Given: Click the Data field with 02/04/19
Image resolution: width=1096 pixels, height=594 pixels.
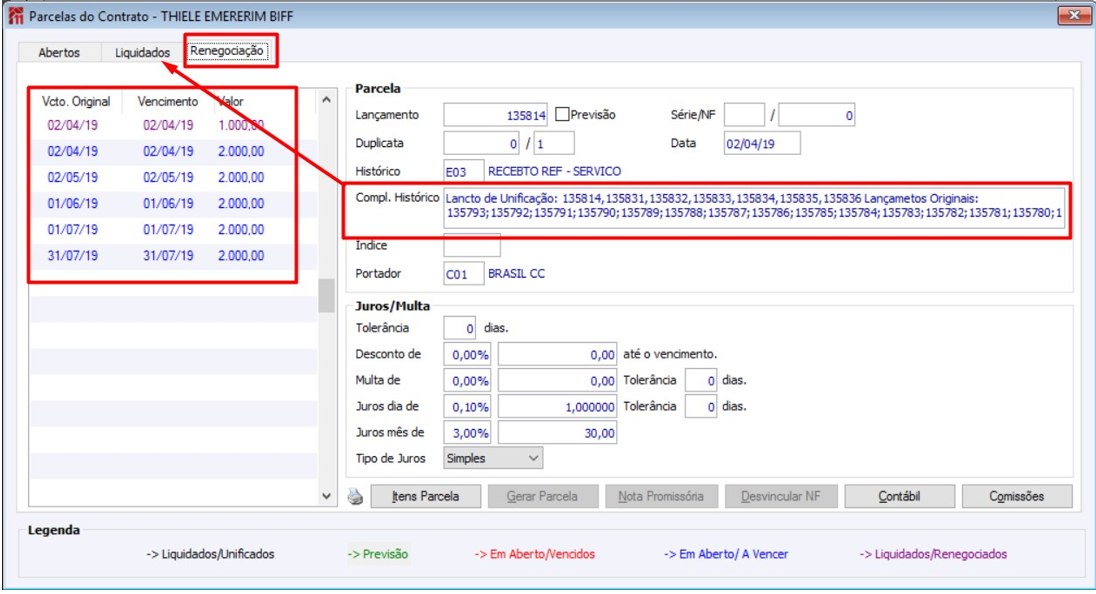Looking at the screenshot, I should click(762, 144).
